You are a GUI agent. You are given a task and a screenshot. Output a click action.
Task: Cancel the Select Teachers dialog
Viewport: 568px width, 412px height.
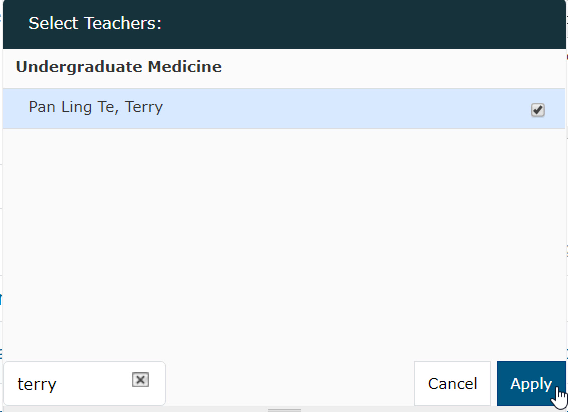pos(452,383)
